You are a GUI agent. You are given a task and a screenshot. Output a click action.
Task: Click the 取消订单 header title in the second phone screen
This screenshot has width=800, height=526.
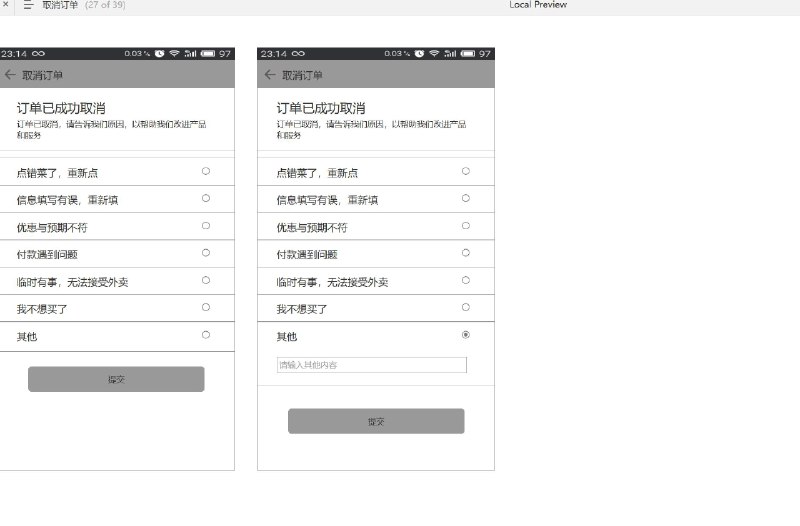click(303, 76)
